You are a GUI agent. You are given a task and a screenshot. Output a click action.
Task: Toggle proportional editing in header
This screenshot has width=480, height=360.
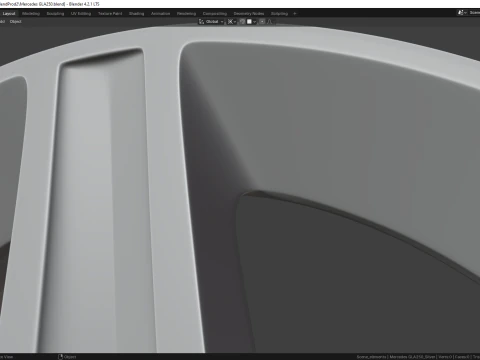coord(262,22)
